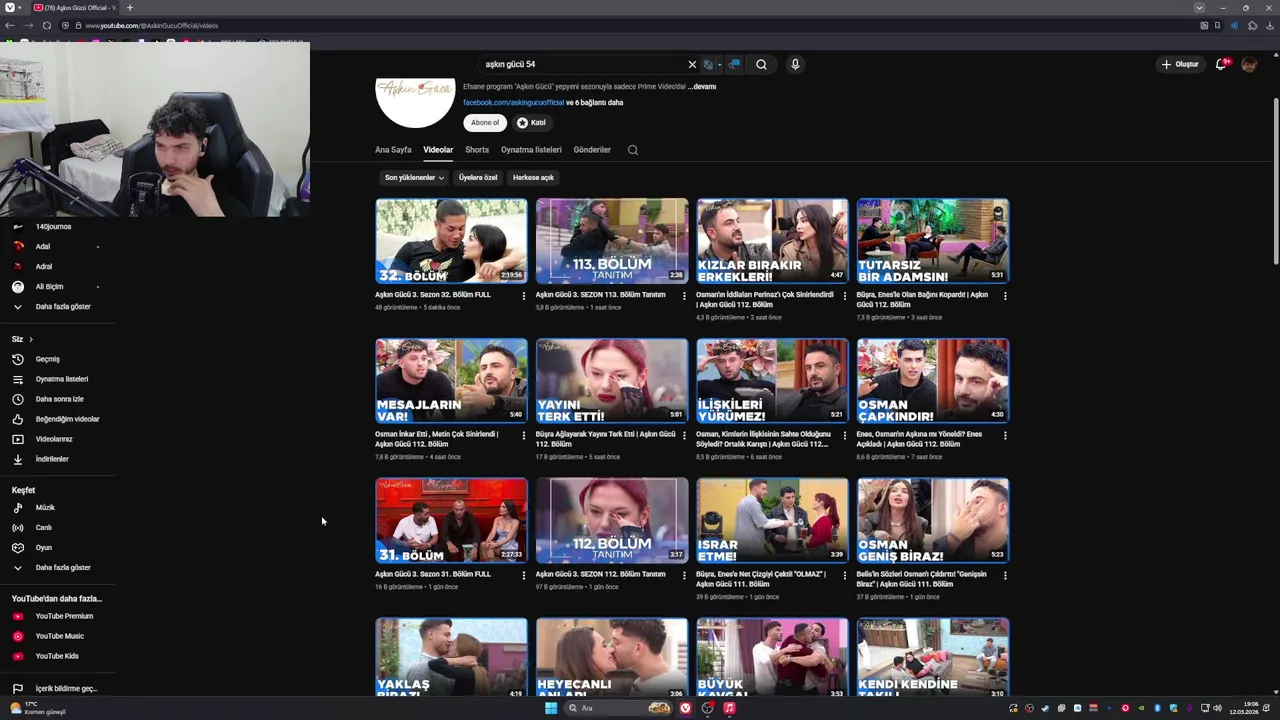The image size is (1280, 720).
Task: Open 'Mesajların Var' video thumbnail
Action: (451, 381)
